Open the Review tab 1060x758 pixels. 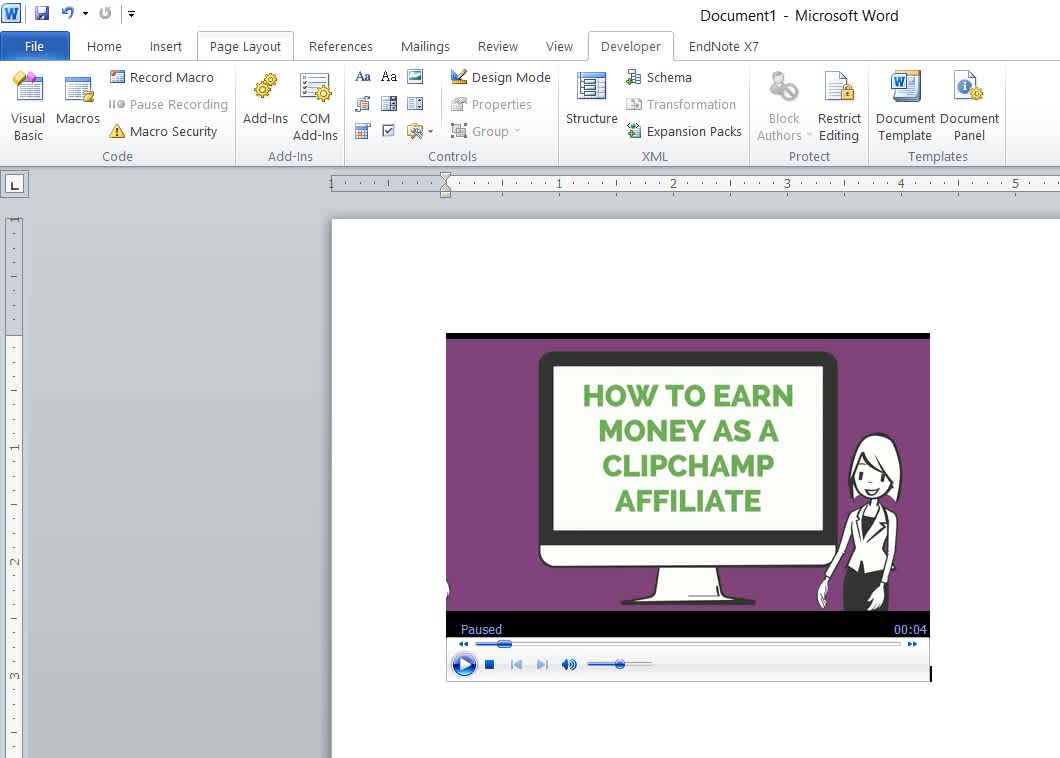pyautogui.click(x=498, y=46)
